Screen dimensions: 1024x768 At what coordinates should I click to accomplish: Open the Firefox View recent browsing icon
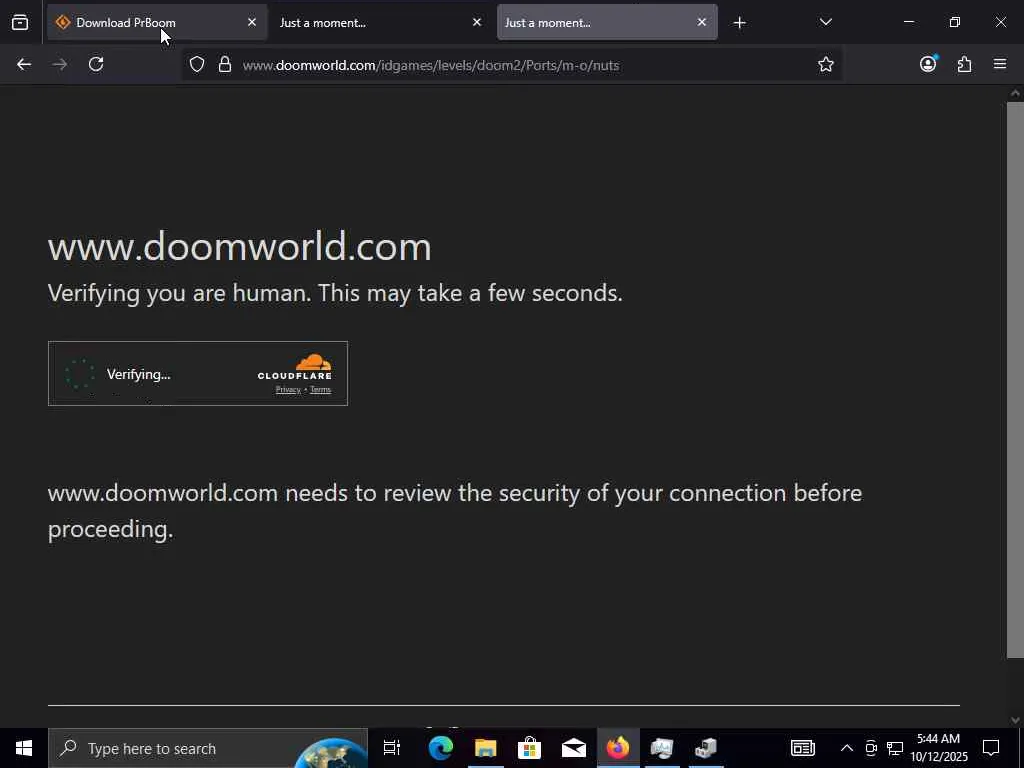point(20,22)
